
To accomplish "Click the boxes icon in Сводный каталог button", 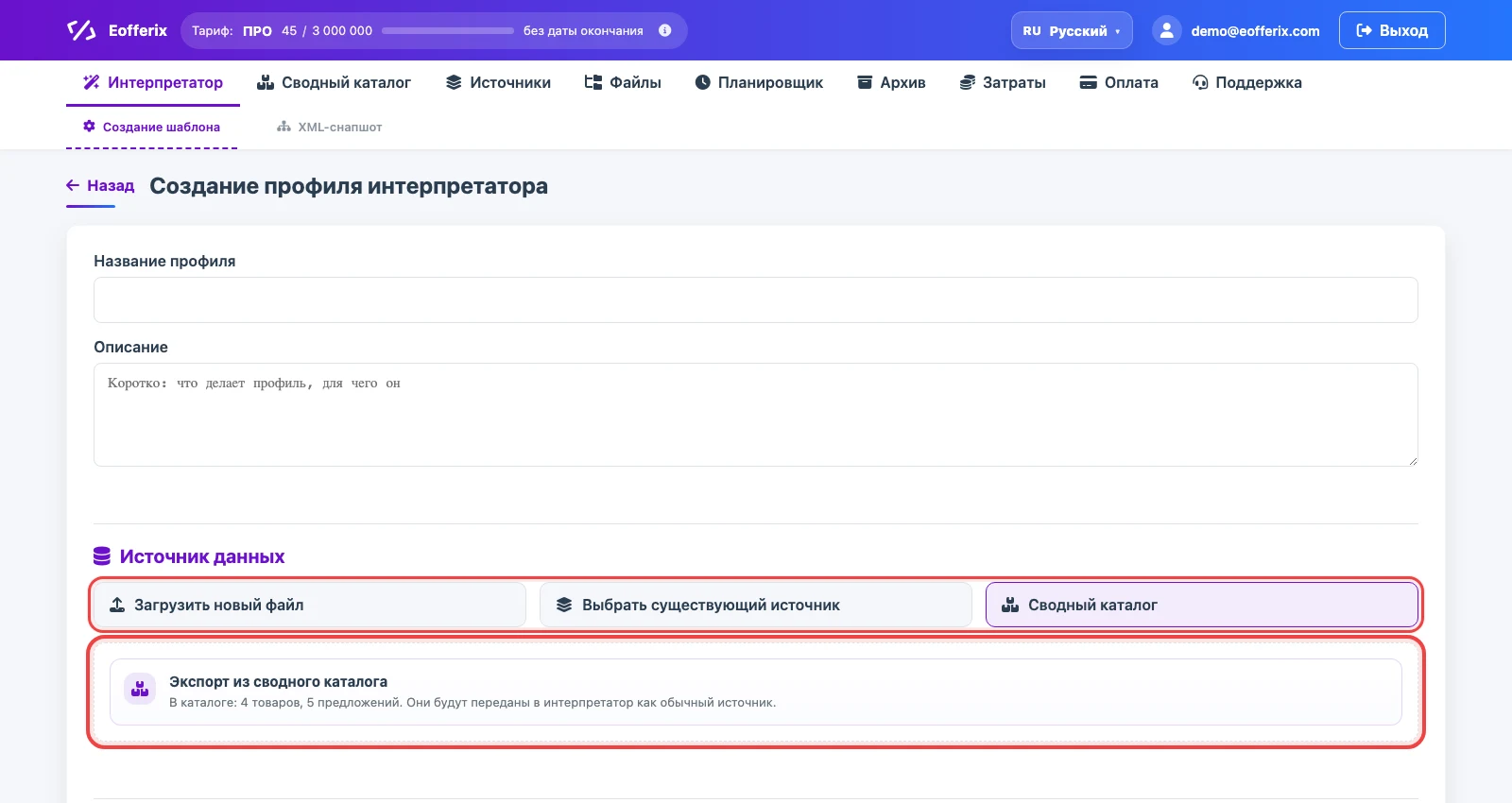I will (1010, 605).
